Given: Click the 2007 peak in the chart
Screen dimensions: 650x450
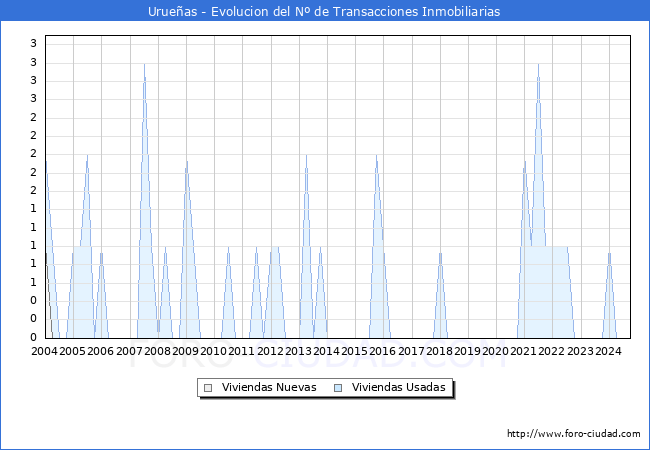Looking at the screenshot, I should pyautogui.click(x=144, y=65).
